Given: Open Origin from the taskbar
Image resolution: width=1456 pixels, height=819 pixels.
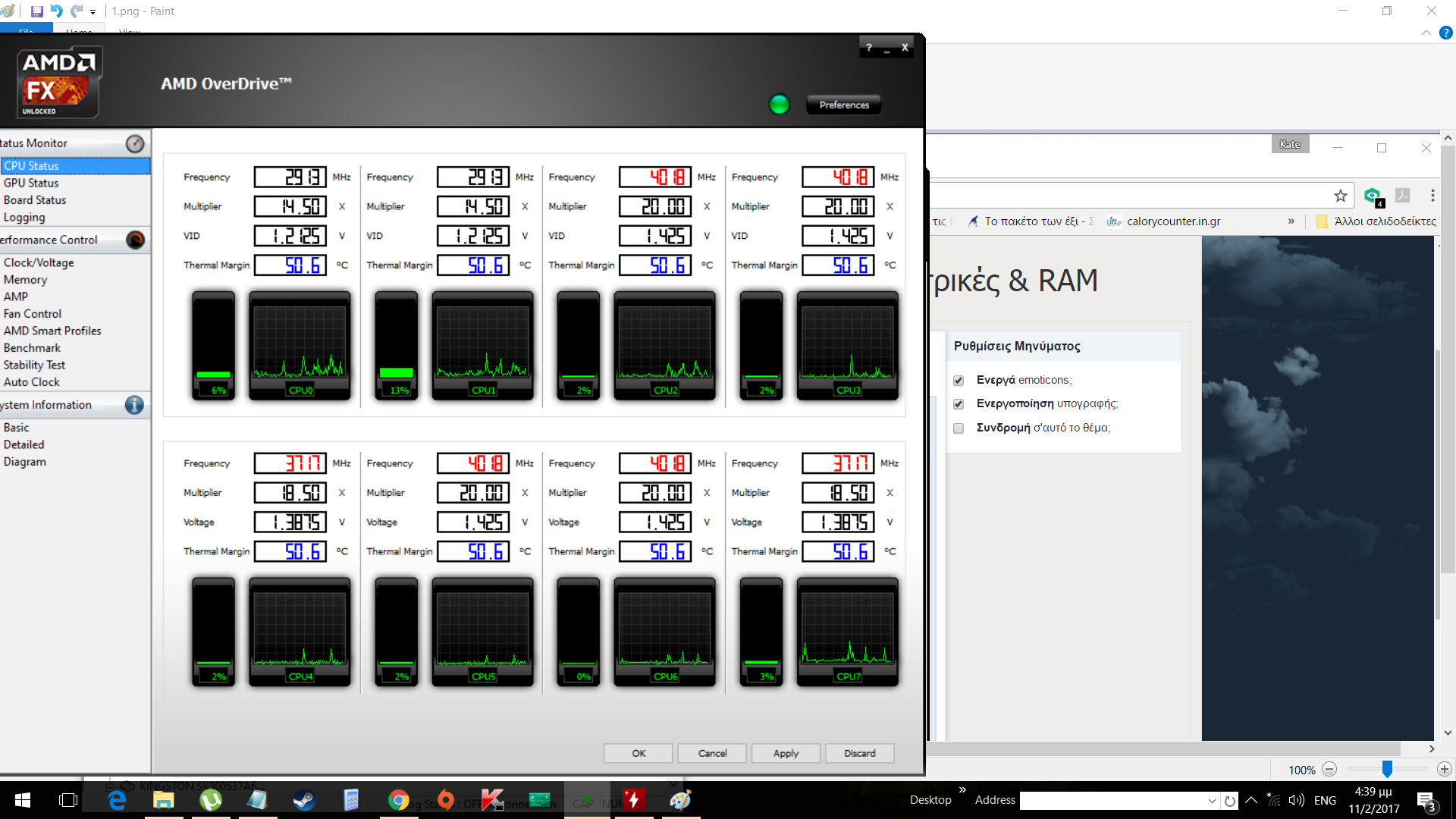Looking at the screenshot, I should pos(446,800).
